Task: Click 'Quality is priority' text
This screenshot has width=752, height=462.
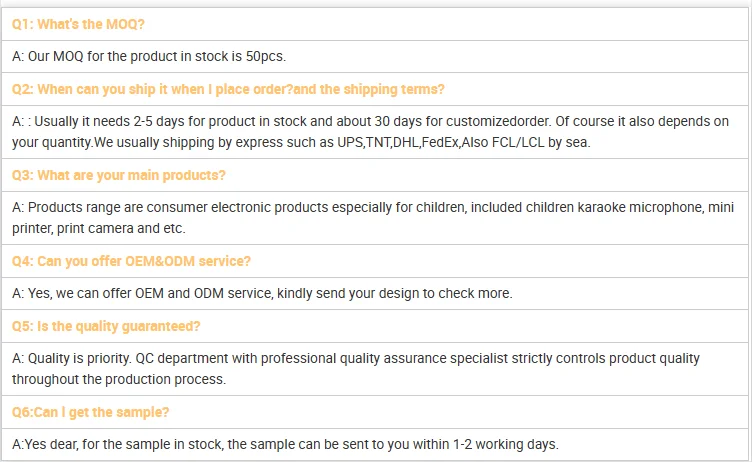Action: [x=72, y=358]
